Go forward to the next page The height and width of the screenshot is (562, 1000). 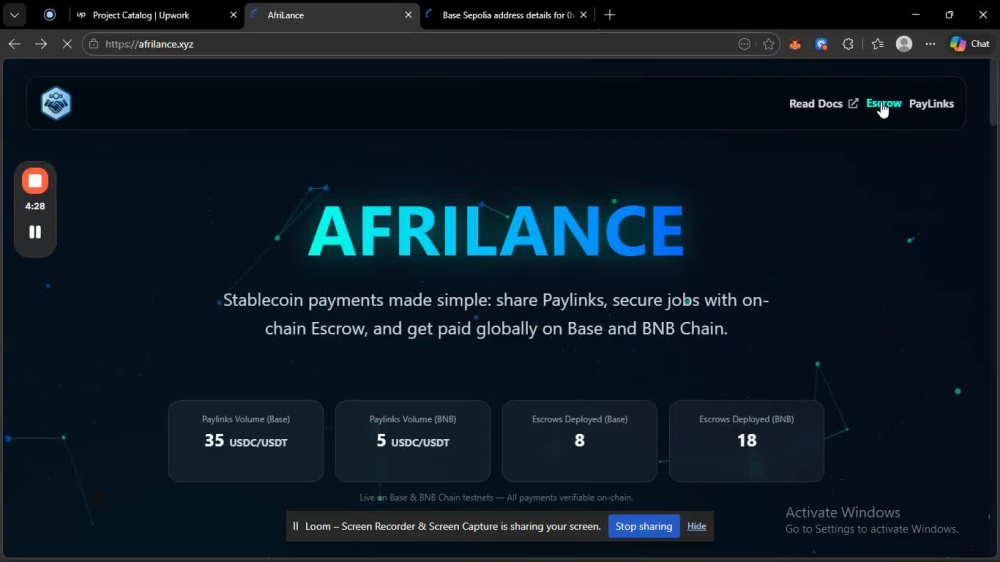pos(41,44)
